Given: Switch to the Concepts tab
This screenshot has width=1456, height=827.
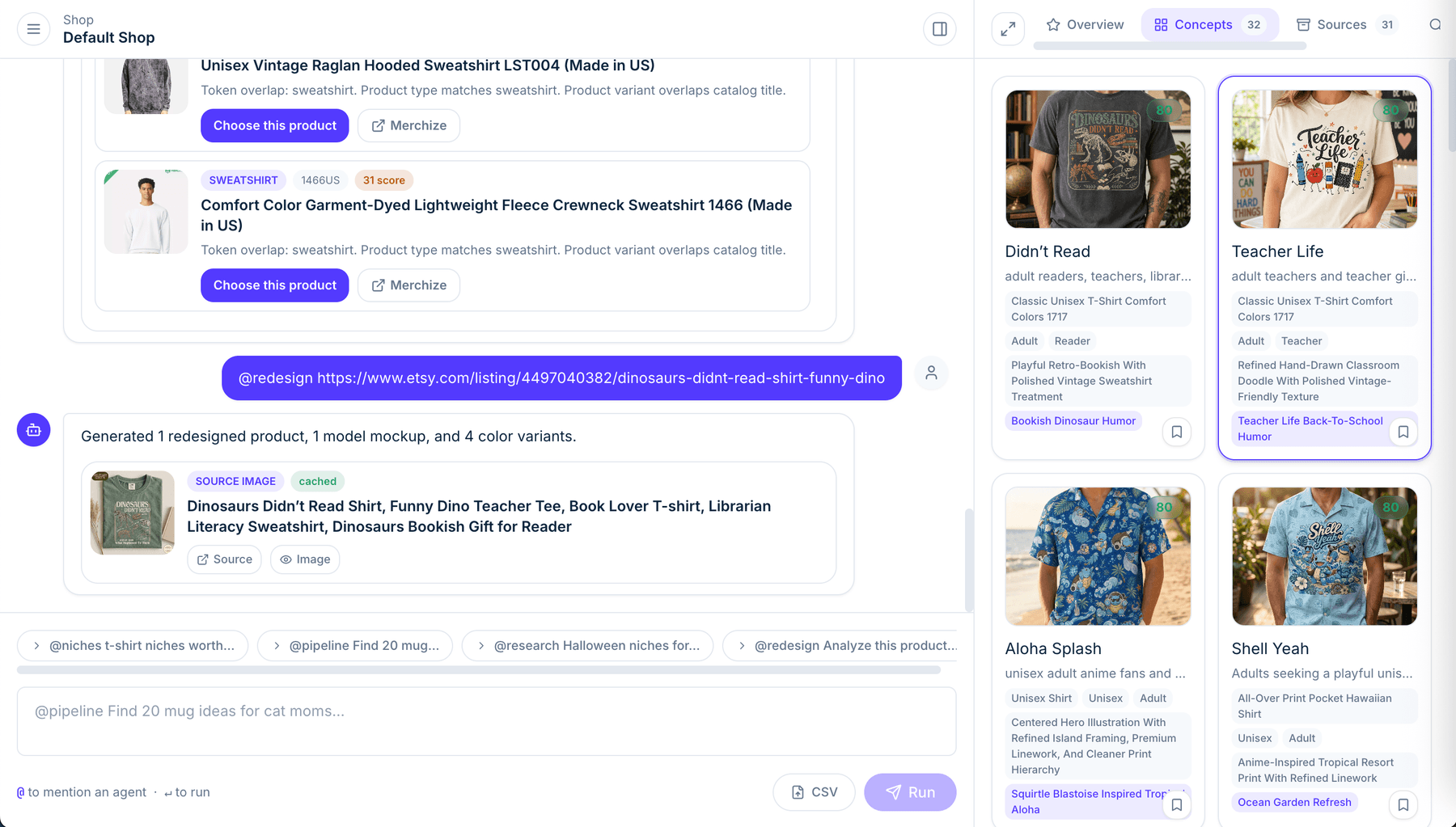Looking at the screenshot, I should [1209, 25].
